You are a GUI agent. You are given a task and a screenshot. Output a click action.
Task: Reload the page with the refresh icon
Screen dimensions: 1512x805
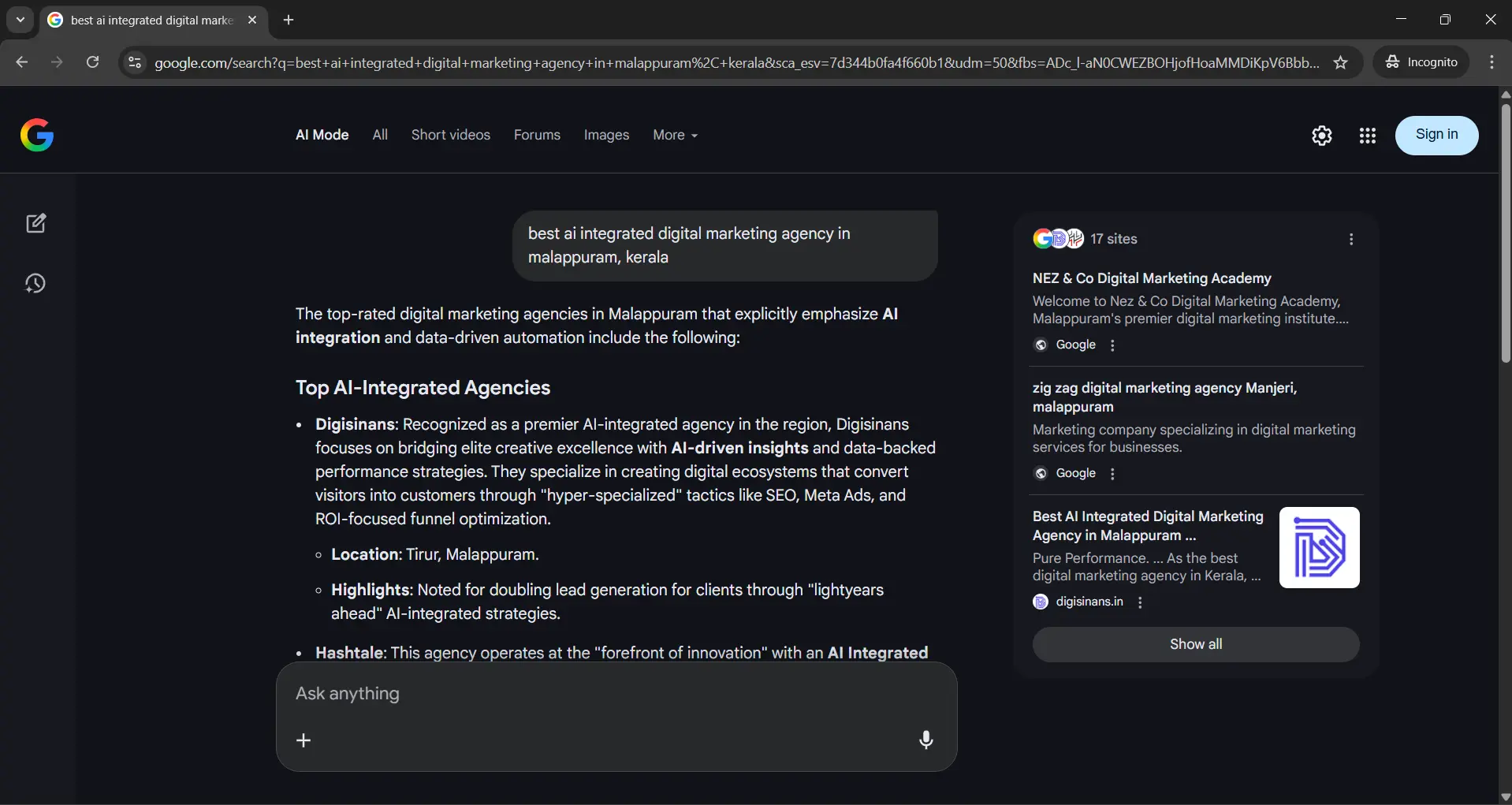[92, 62]
